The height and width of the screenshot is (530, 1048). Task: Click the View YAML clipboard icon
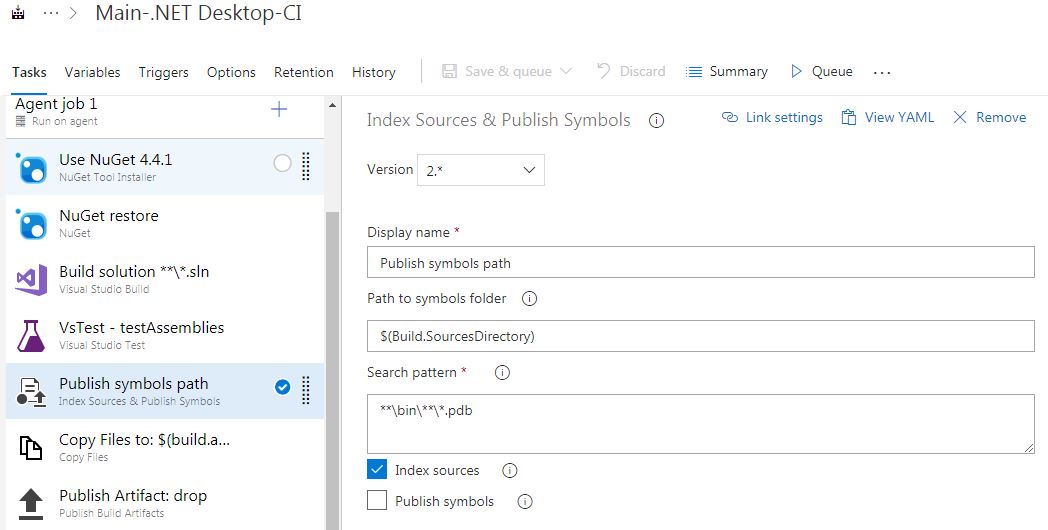pyautogui.click(x=849, y=118)
